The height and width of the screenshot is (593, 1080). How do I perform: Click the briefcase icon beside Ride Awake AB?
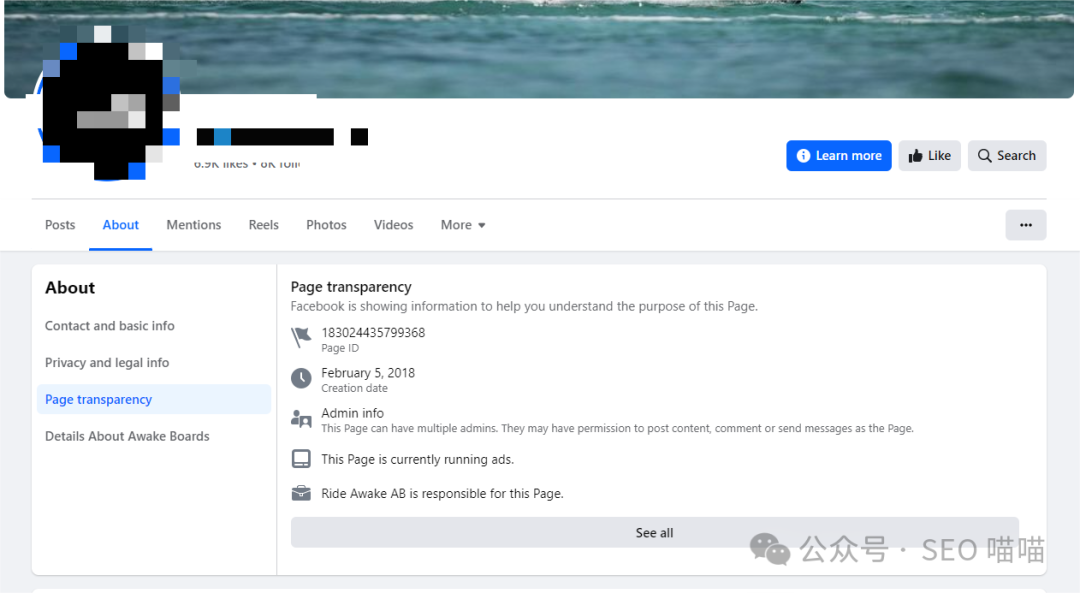[301, 493]
